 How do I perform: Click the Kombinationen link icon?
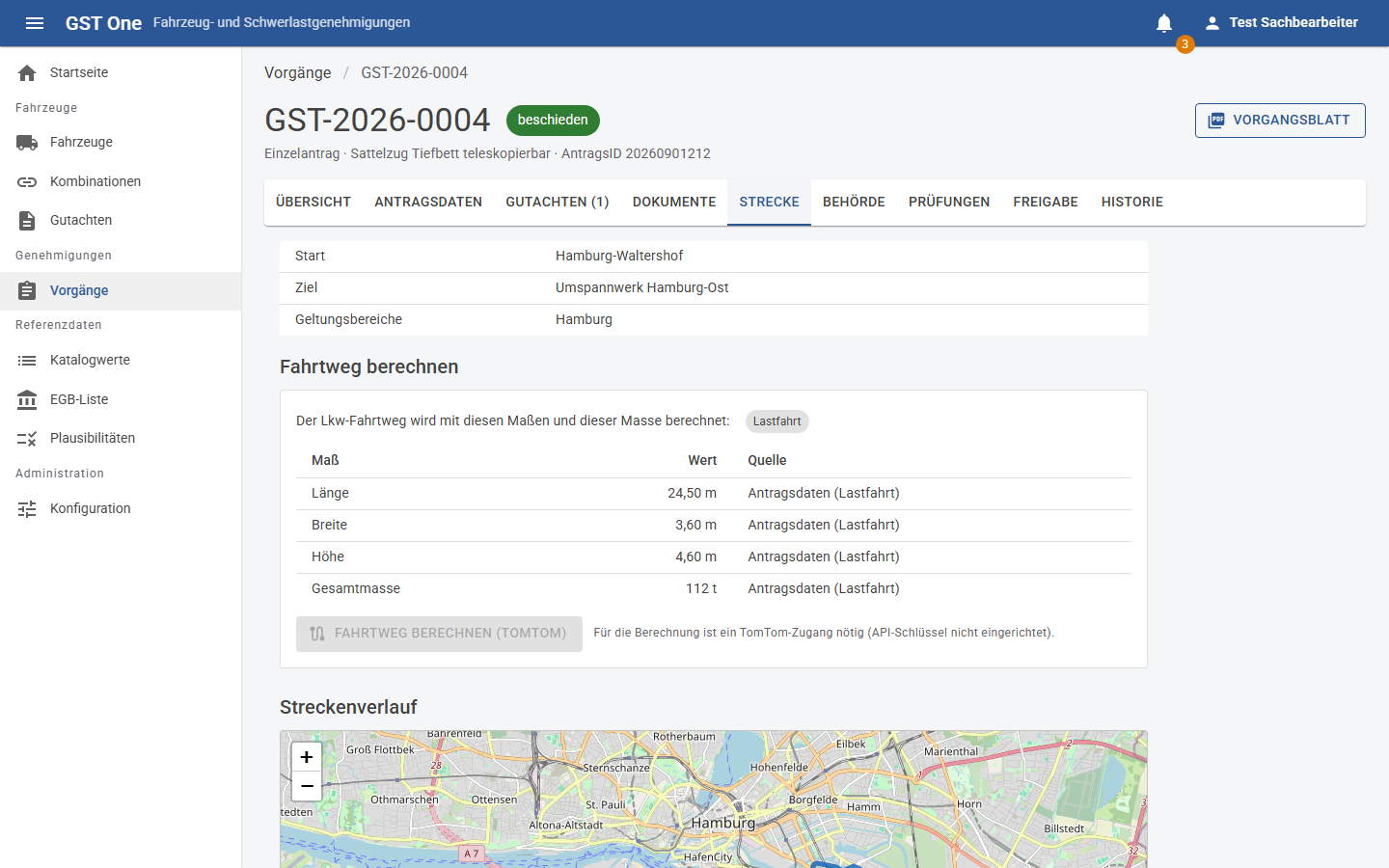27,182
